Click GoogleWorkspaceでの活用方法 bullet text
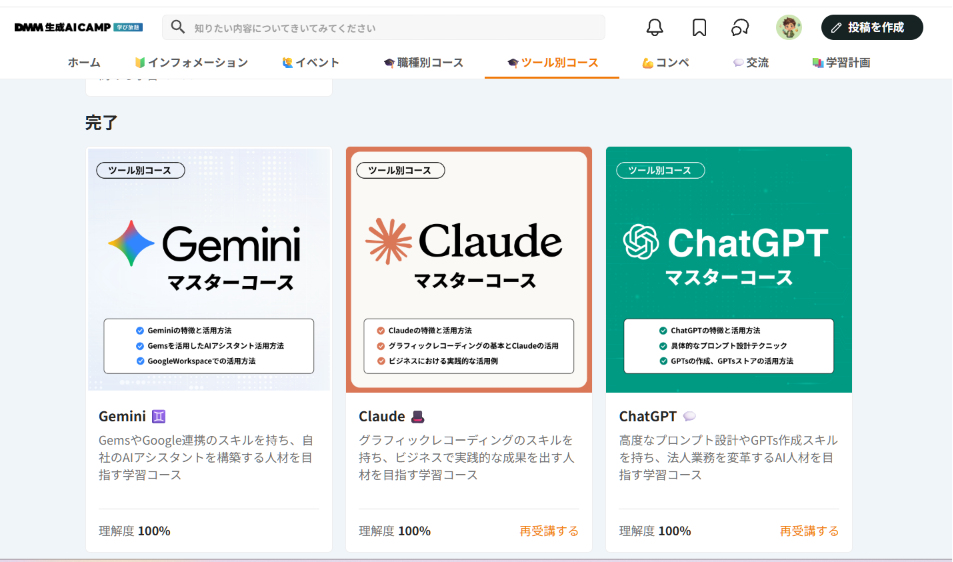Image resolution: width=953 pixels, height=562 pixels. (201, 361)
